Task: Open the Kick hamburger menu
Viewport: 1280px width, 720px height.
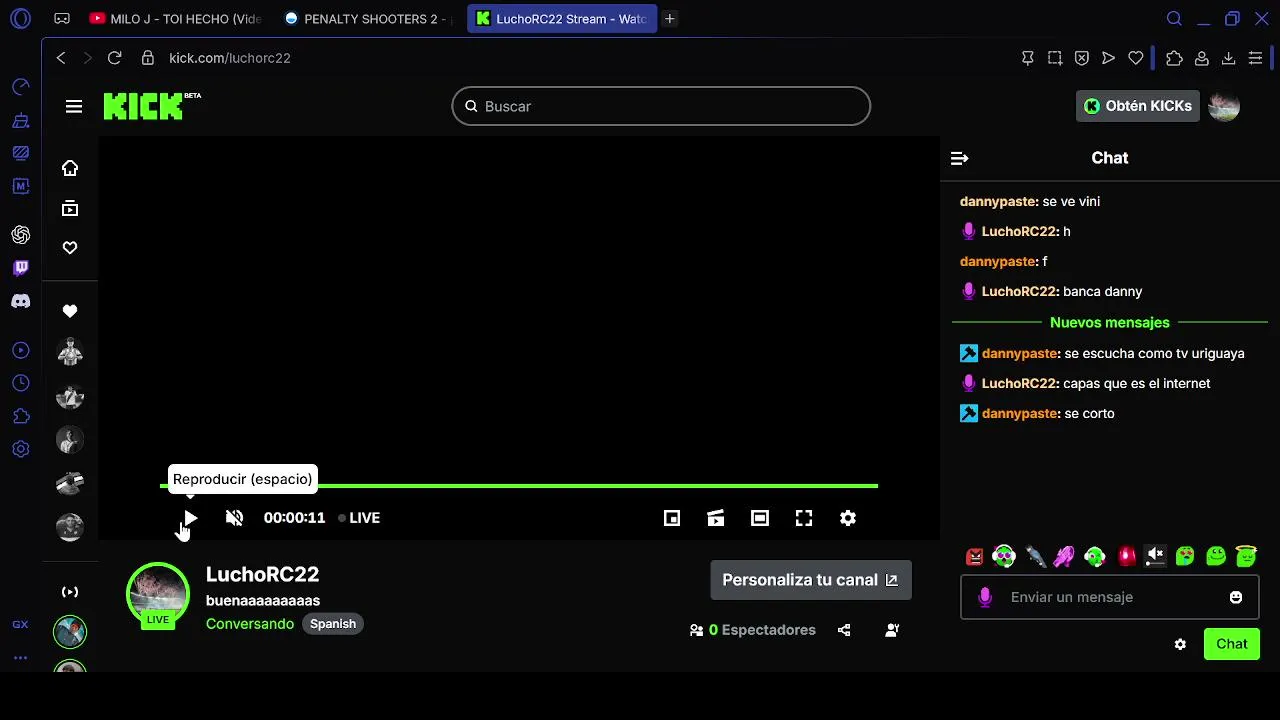Action: pyautogui.click(x=74, y=106)
